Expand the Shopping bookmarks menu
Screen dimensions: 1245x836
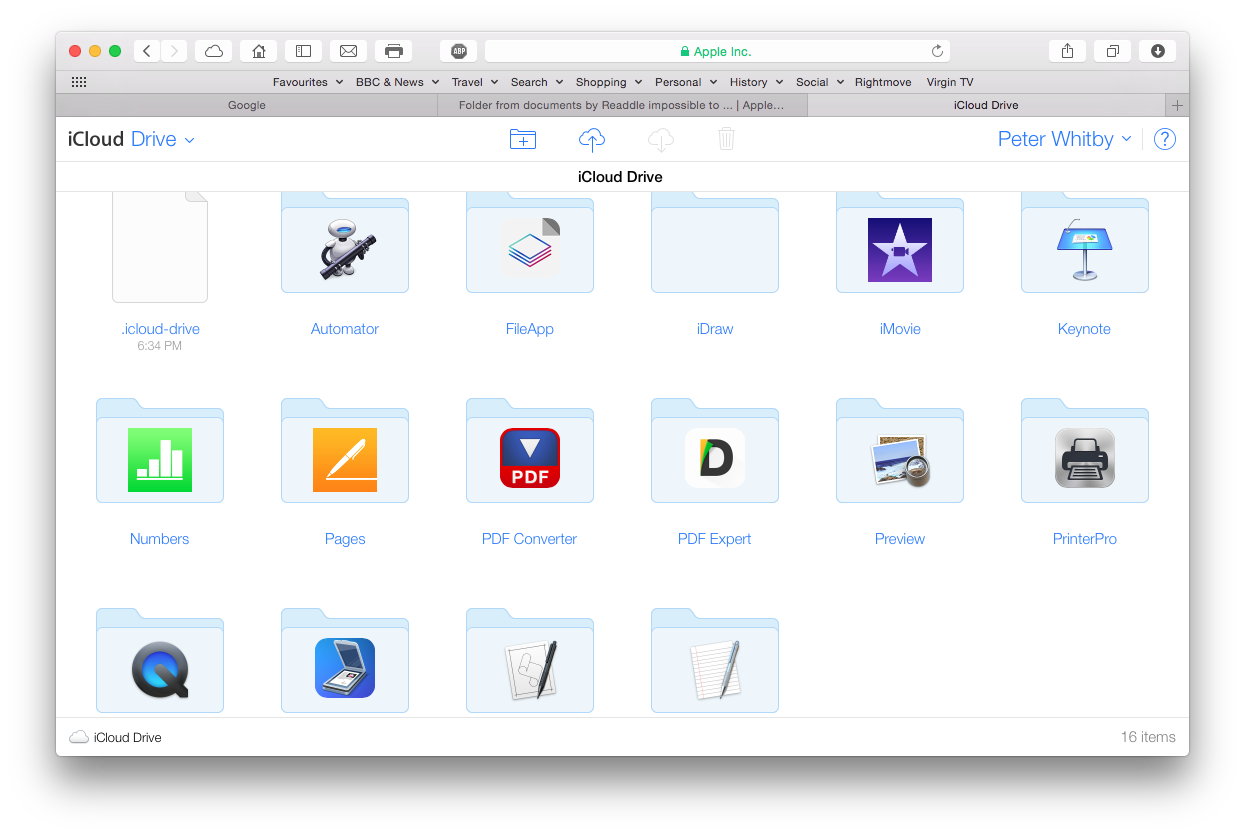609,82
